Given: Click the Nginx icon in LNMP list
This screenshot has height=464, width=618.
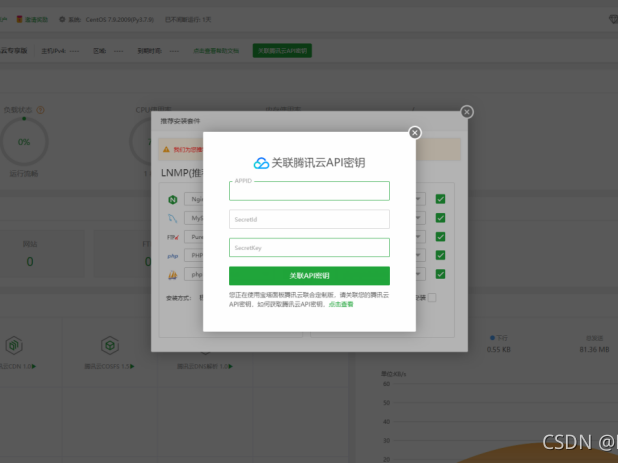Looking at the screenshot, I should 173,200.
